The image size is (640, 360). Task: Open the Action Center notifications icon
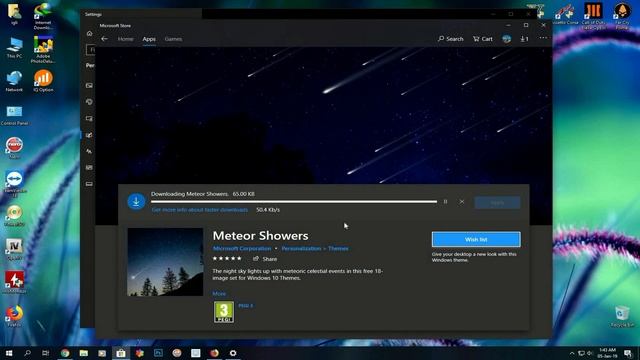pos(628,353)
